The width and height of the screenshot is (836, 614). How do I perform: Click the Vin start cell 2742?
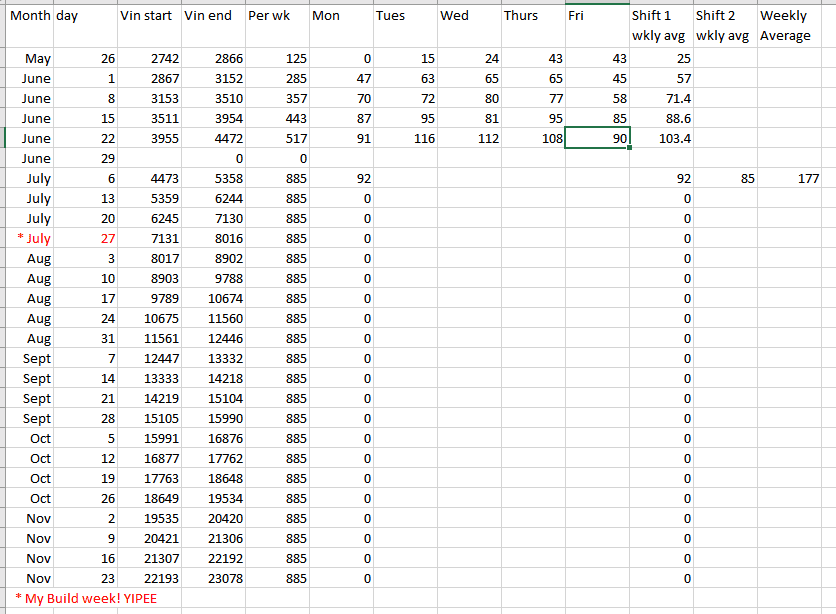pos(148,59)
